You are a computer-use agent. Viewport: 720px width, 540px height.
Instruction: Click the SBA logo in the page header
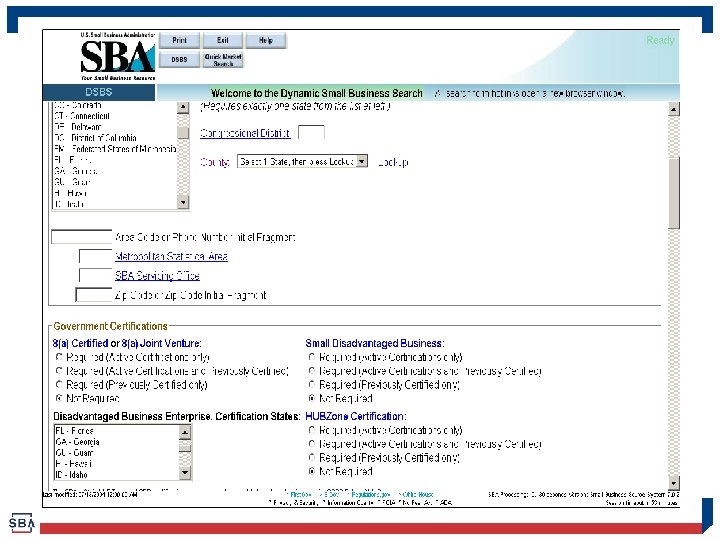click(118, 56)
